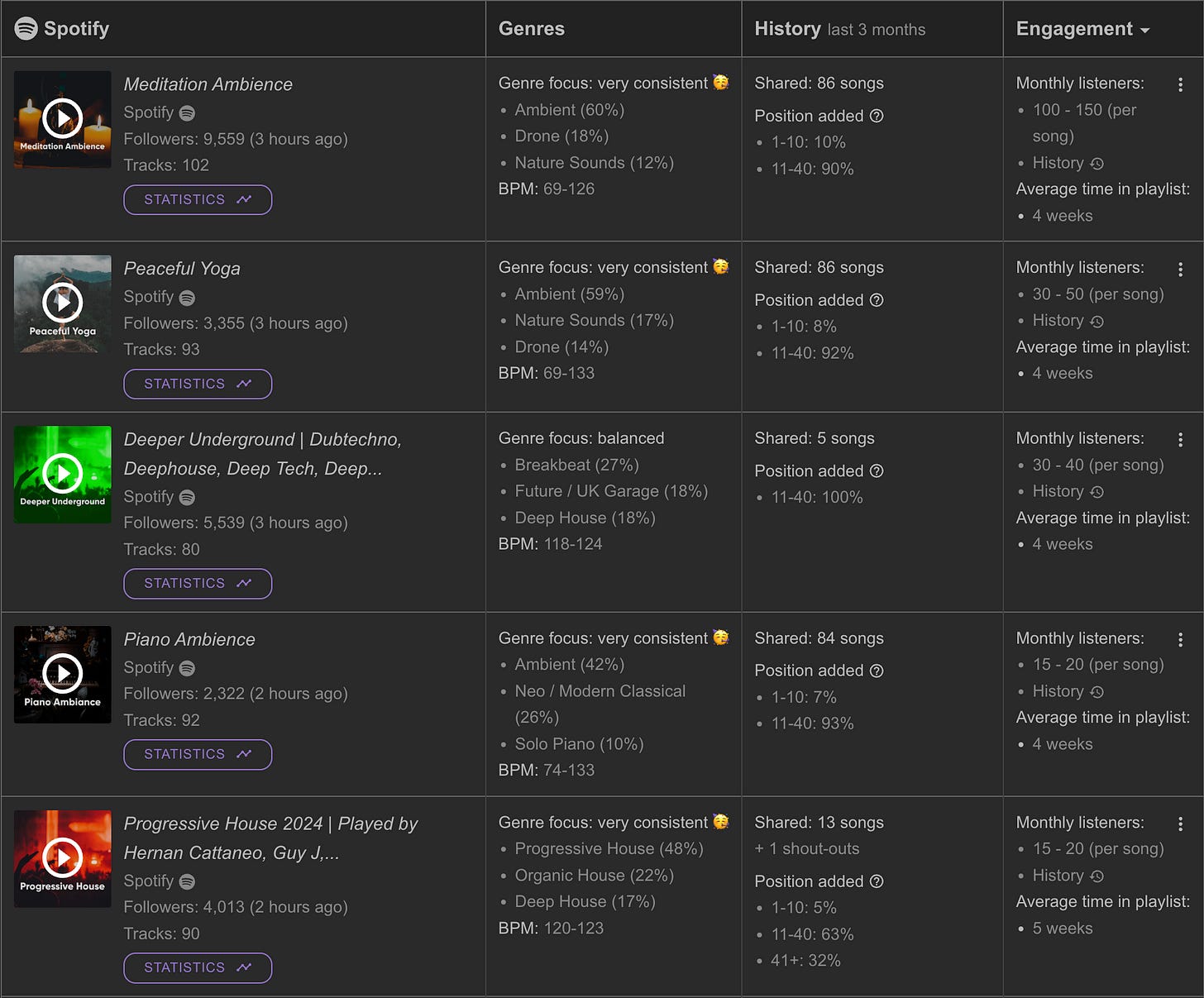The height and width of the screenshot is (998, 1204).
Task: Click Position added help icon for Deeper Underground
Action: [877, 470]
